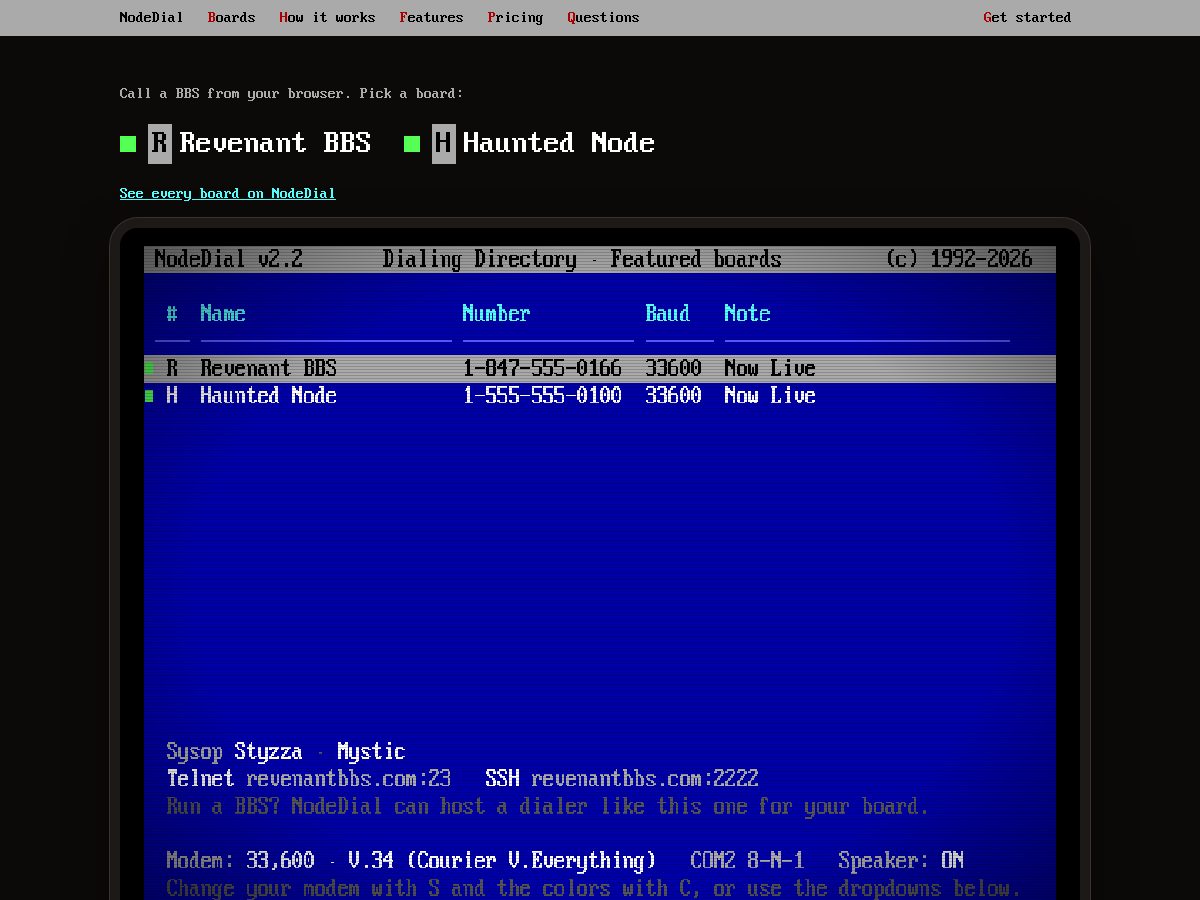The image size is (1200, 900).
Task: Click the green status square in Haunted Node directory row
Action: [149, 396]
